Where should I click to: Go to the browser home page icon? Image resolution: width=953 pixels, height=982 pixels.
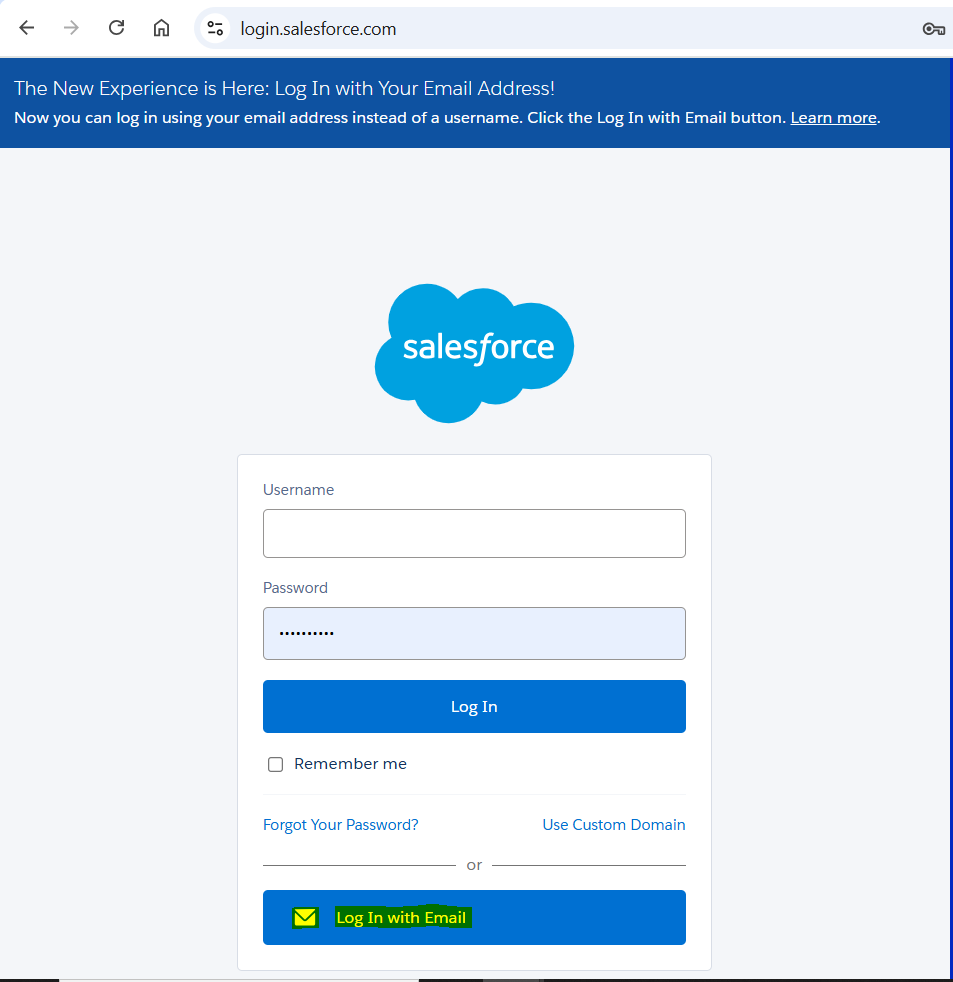[162, 28]
